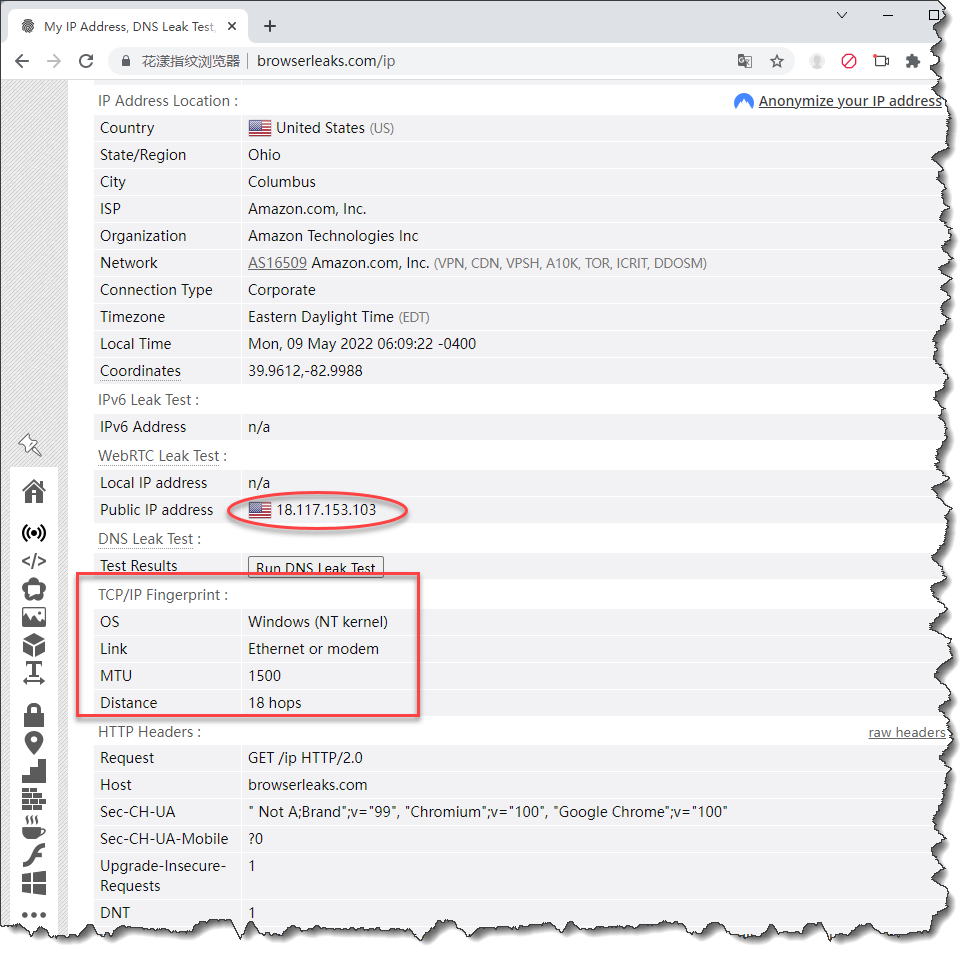Image resolution: width=976 pixels, height=964 pixels.
Task: Click the public IP address 18.117.153.103
Action: click(326, 510)
